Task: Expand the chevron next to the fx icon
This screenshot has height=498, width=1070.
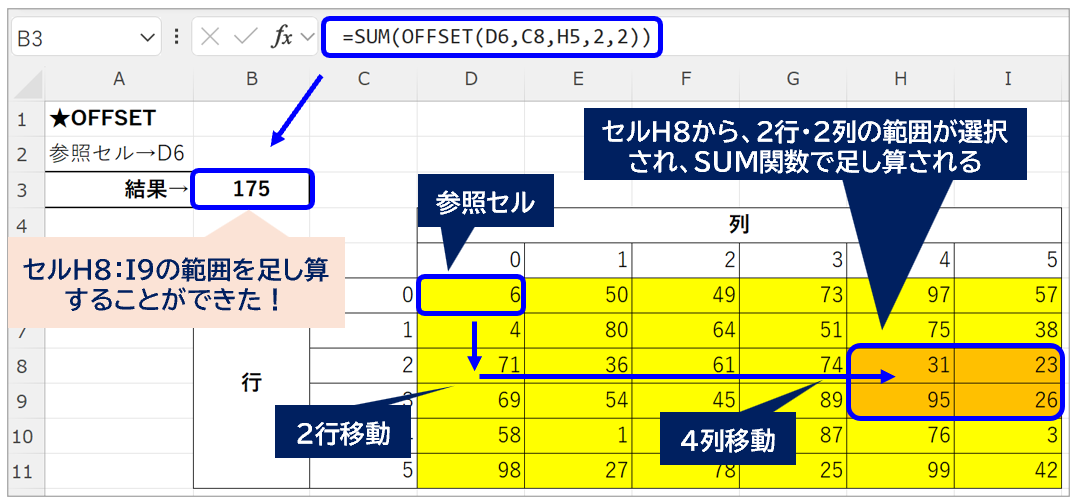Action: [x=306, y=38]
